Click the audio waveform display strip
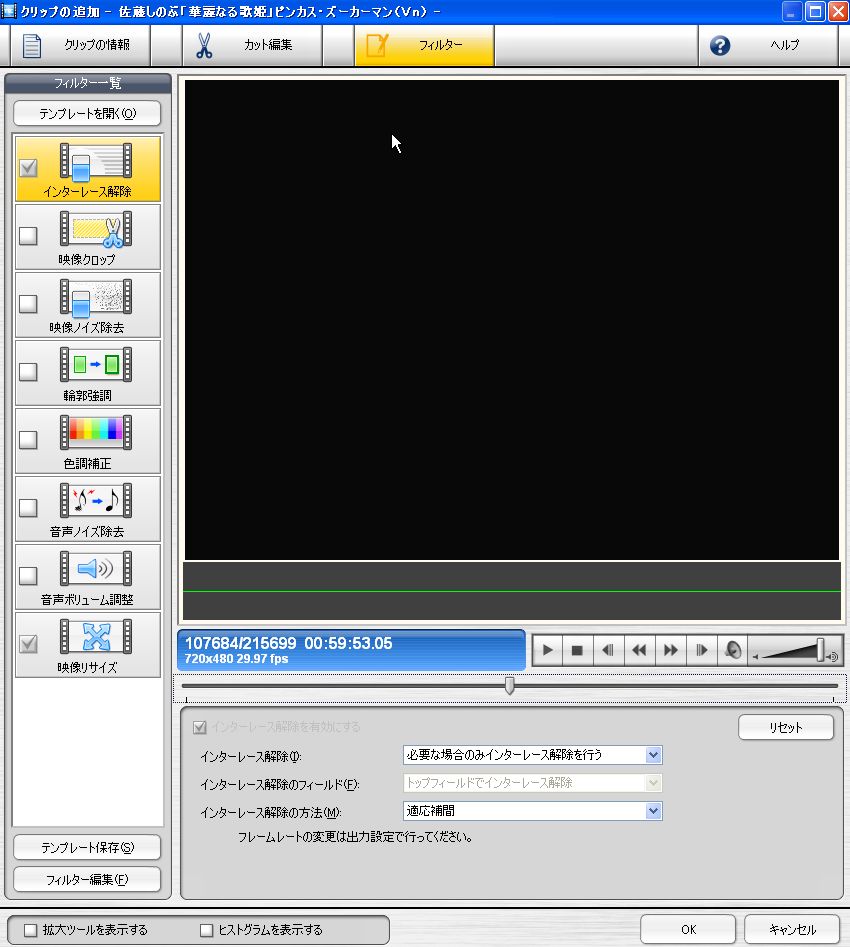 (512, 591)
